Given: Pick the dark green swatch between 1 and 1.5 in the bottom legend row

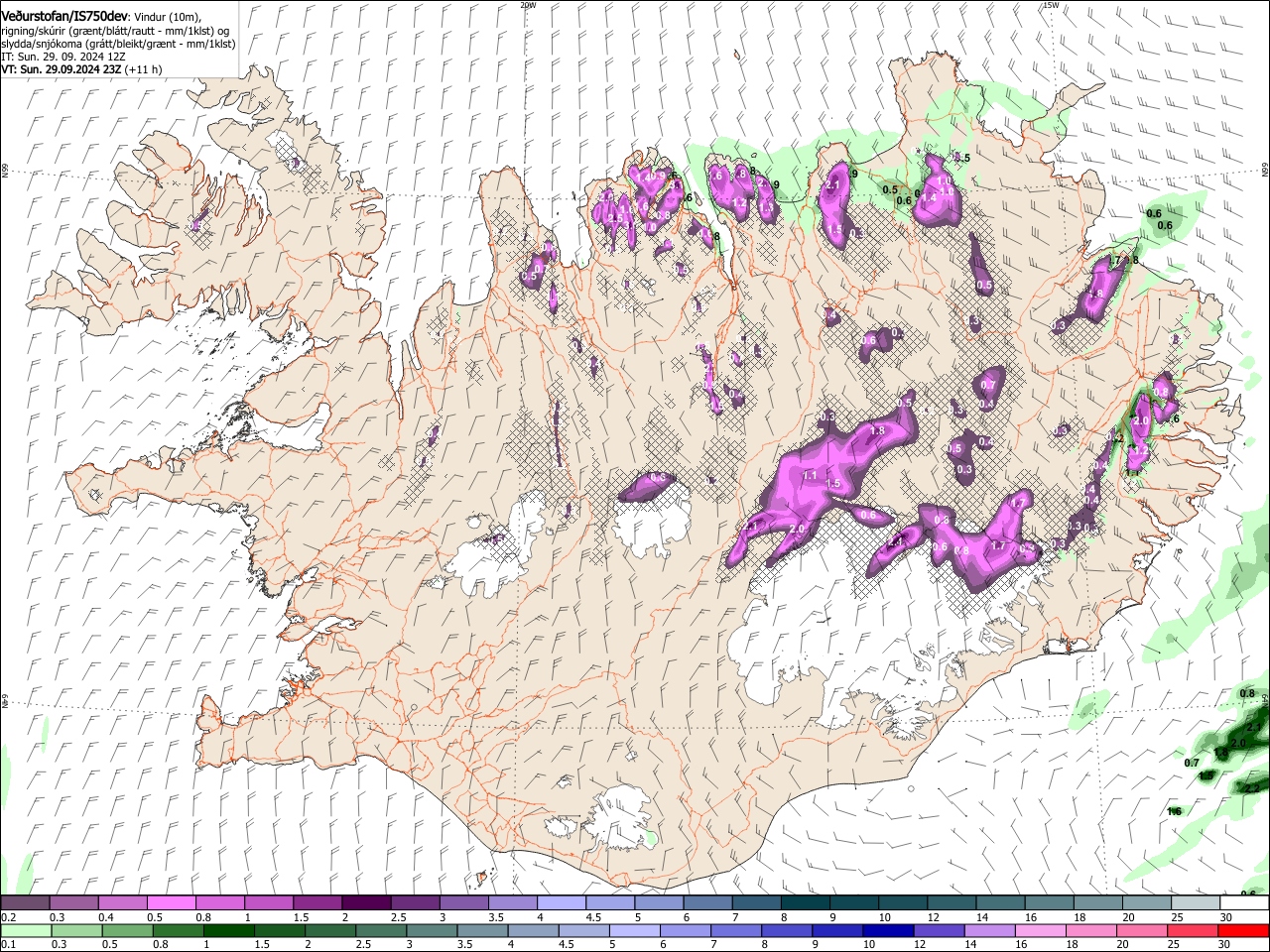Looking at the screenshot, I should pyautogui.click(x=227, y=930).
